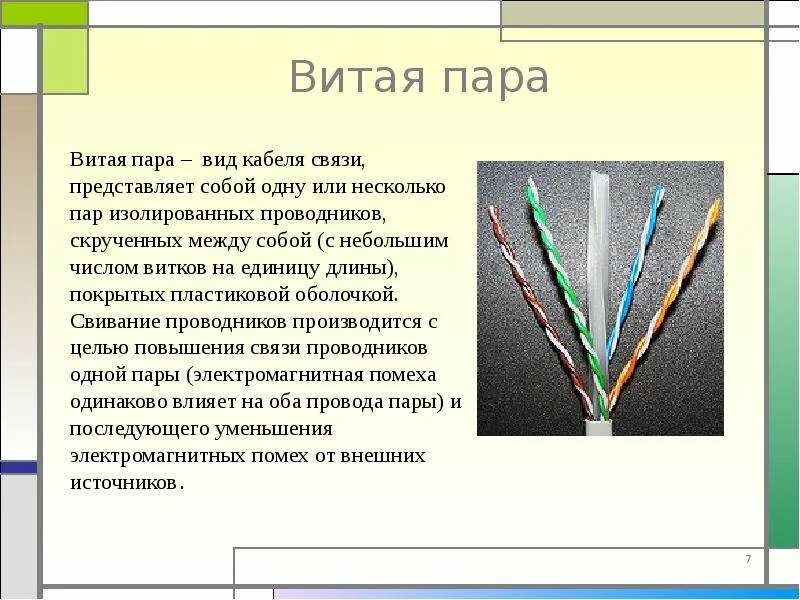Click the line "Свивание проводников производится с"
This screenshot has height=600, width=800.
click(x=254, y=322)
